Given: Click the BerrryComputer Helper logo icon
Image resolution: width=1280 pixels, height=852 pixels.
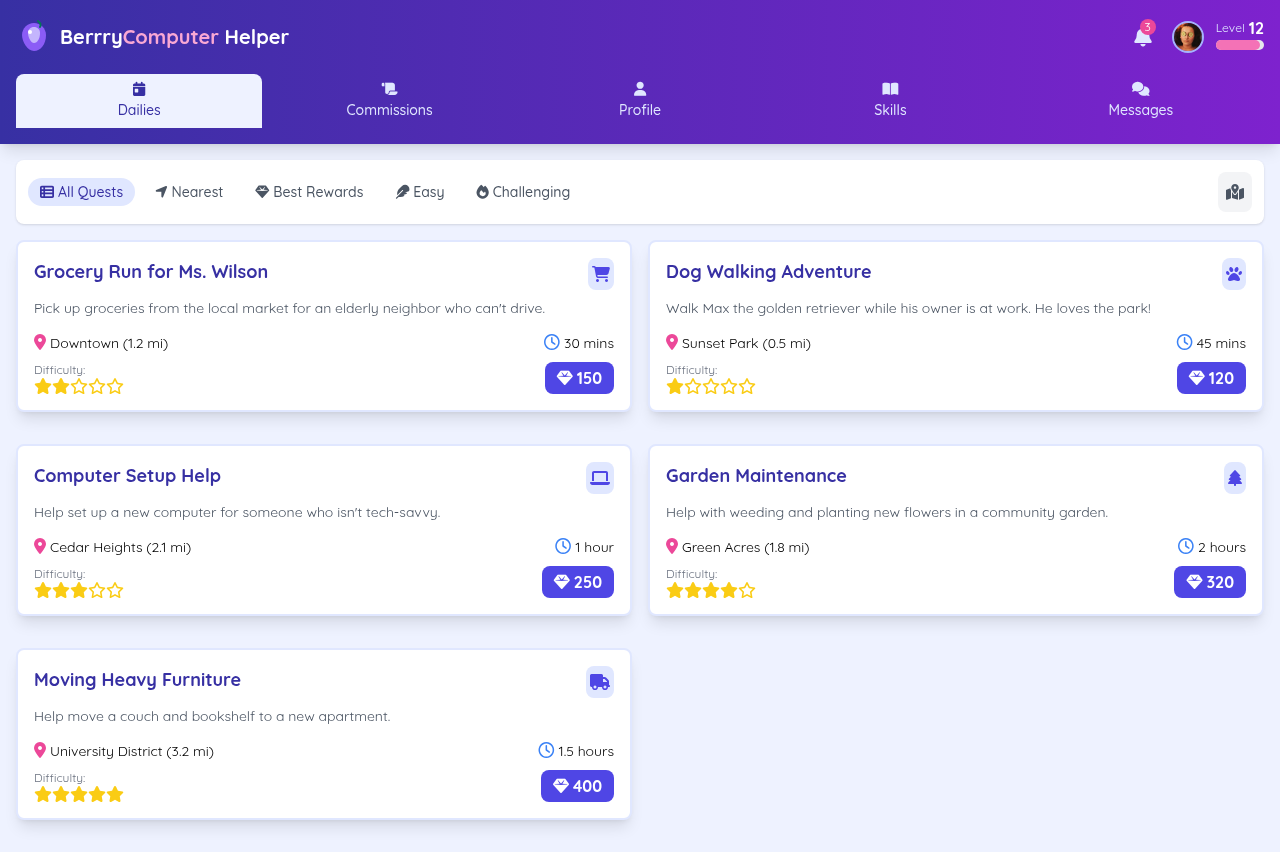Looking at the screenshot, I should point(34,36).
